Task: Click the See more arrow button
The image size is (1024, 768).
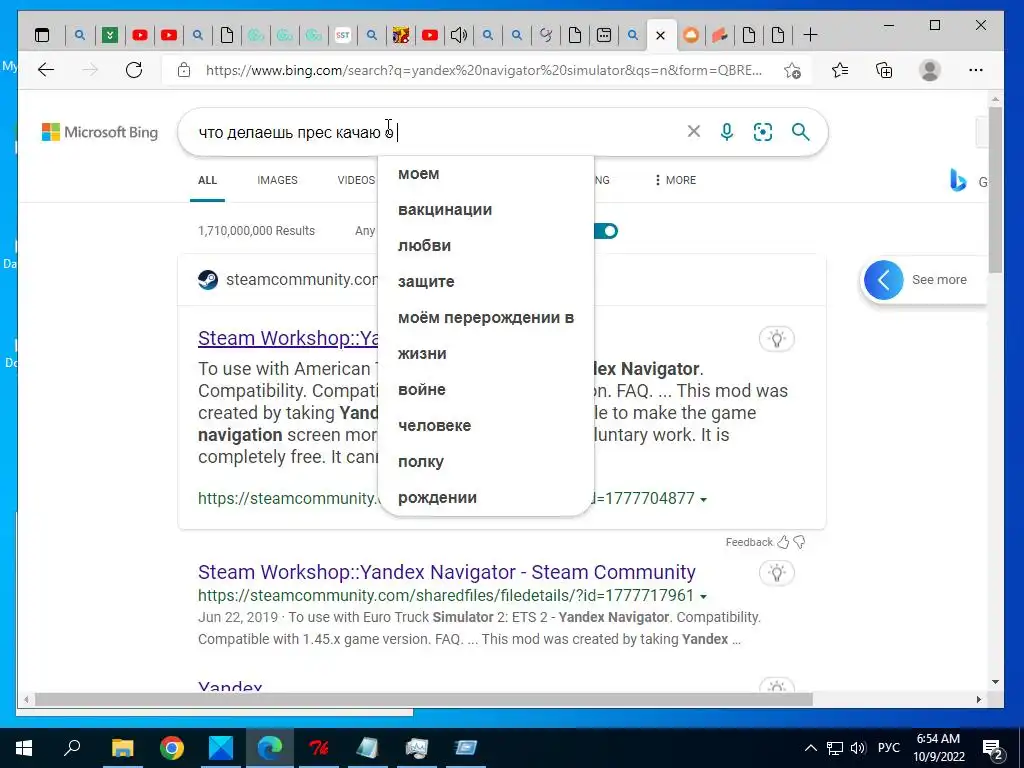Action: (884, 280)
